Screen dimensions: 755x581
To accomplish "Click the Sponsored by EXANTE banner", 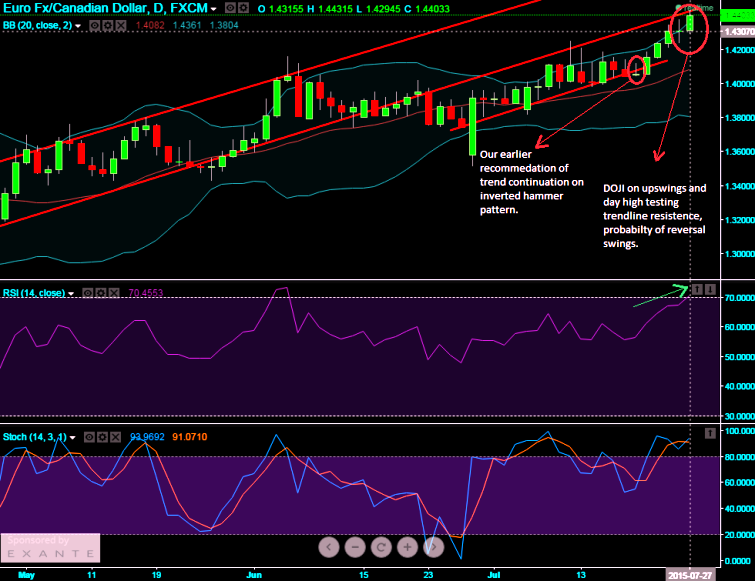I will coord(50,547).
